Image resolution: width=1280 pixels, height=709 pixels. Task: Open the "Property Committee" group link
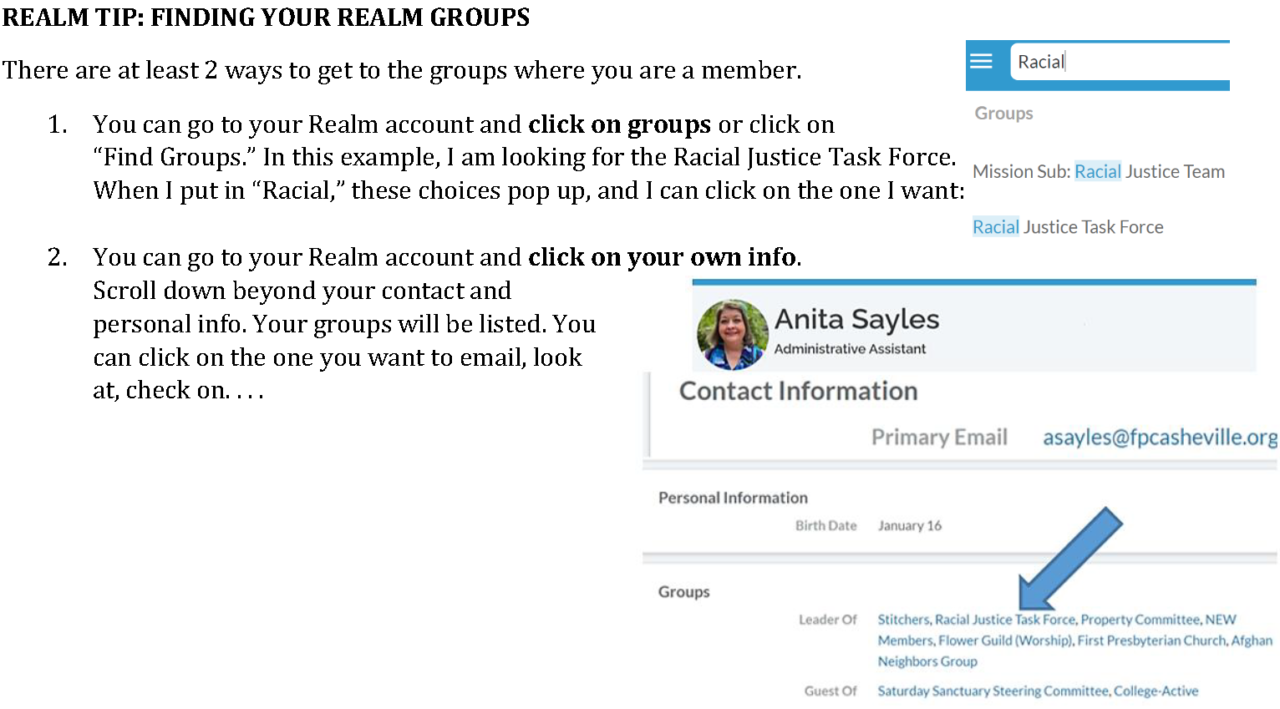tap(1140, 620)
